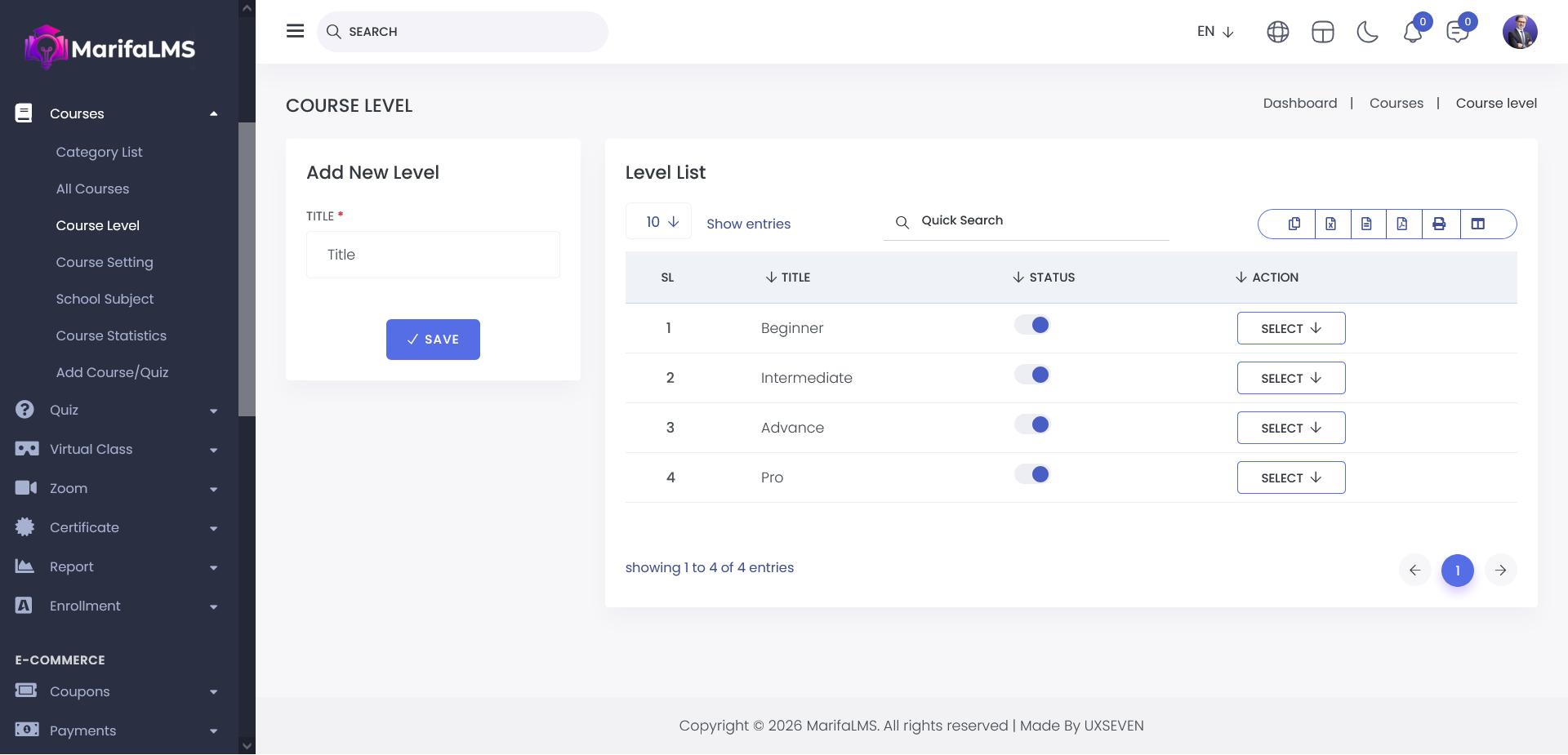This screenshot has width=1568, height=755.
Task: Focus the Title input field
Action: (433, 255)
